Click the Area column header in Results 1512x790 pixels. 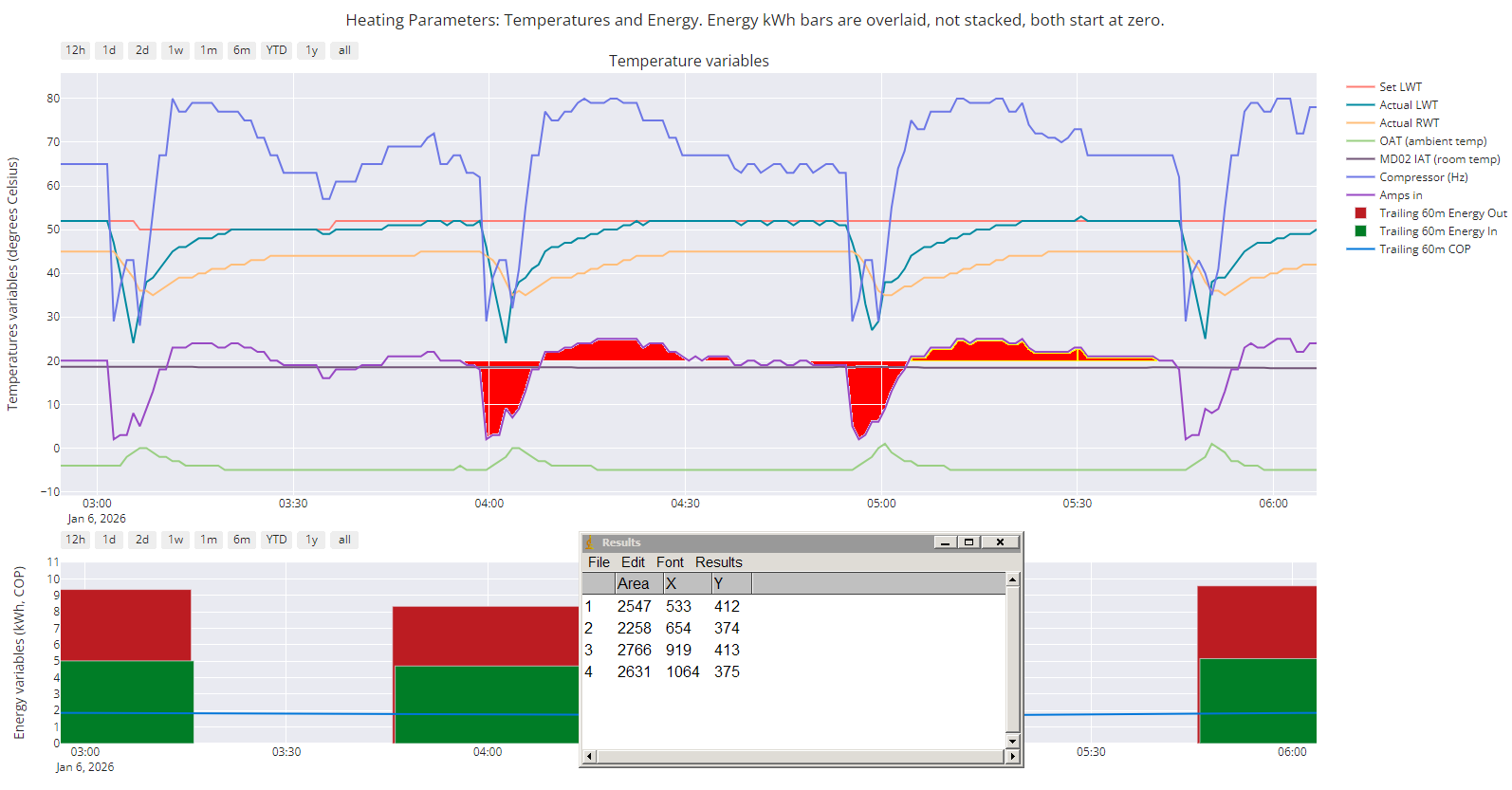click(634, 584)
